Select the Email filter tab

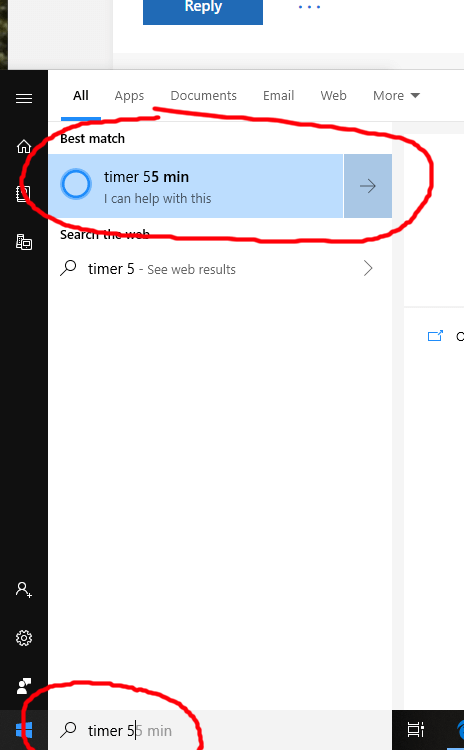coord(278,96)
